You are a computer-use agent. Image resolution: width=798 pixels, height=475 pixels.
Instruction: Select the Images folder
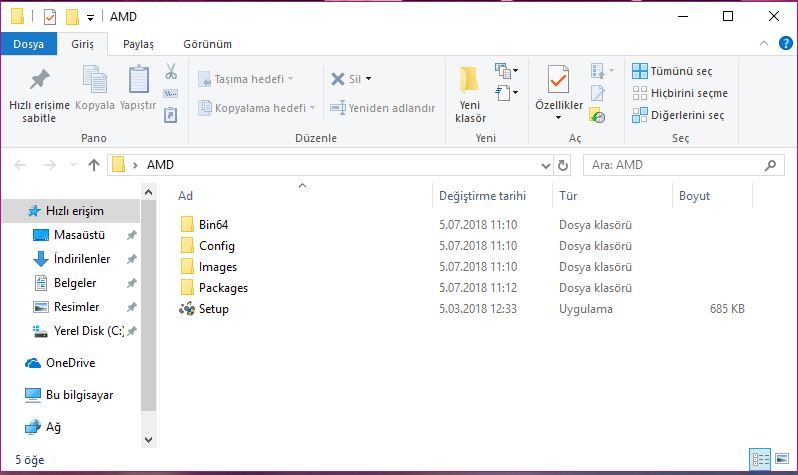click(208, 267)
